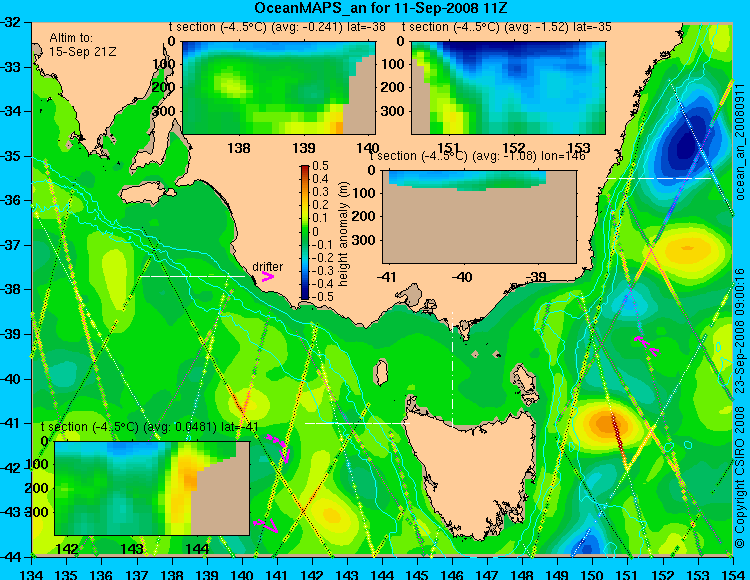The width and height of the screenshot is (750, 580).
Task: Click the '-32' latitude axis label
Action: click(x=11, y=22)
